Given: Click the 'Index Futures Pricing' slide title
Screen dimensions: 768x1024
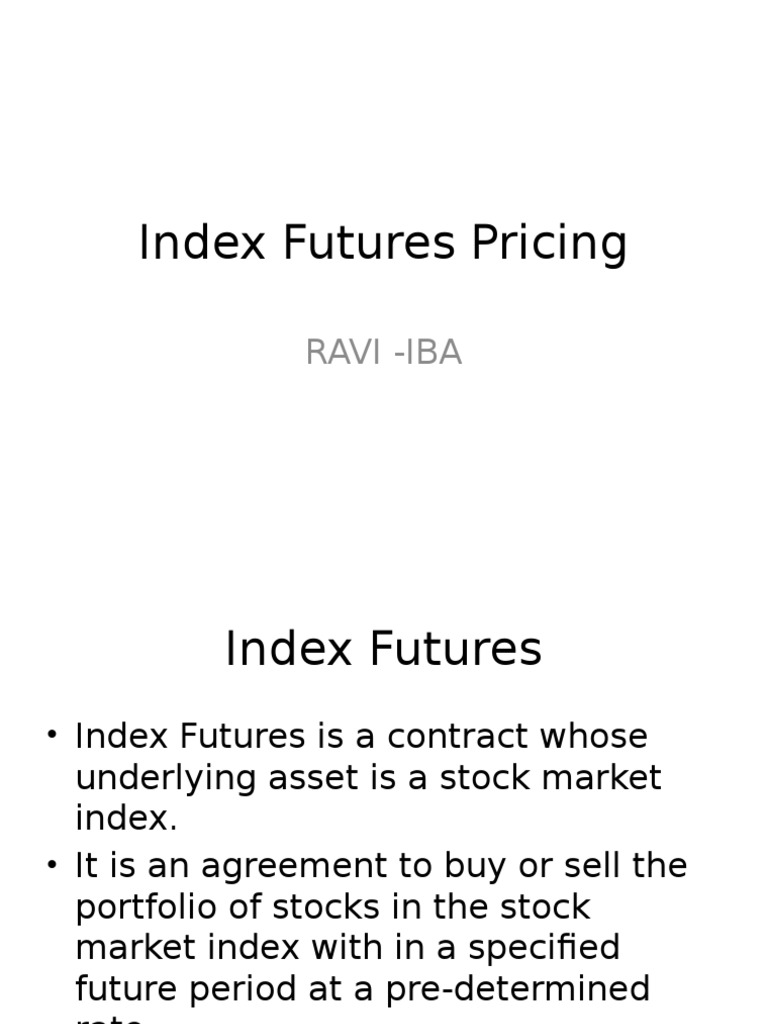Looking at the screenshot, I should click(383, 244).
